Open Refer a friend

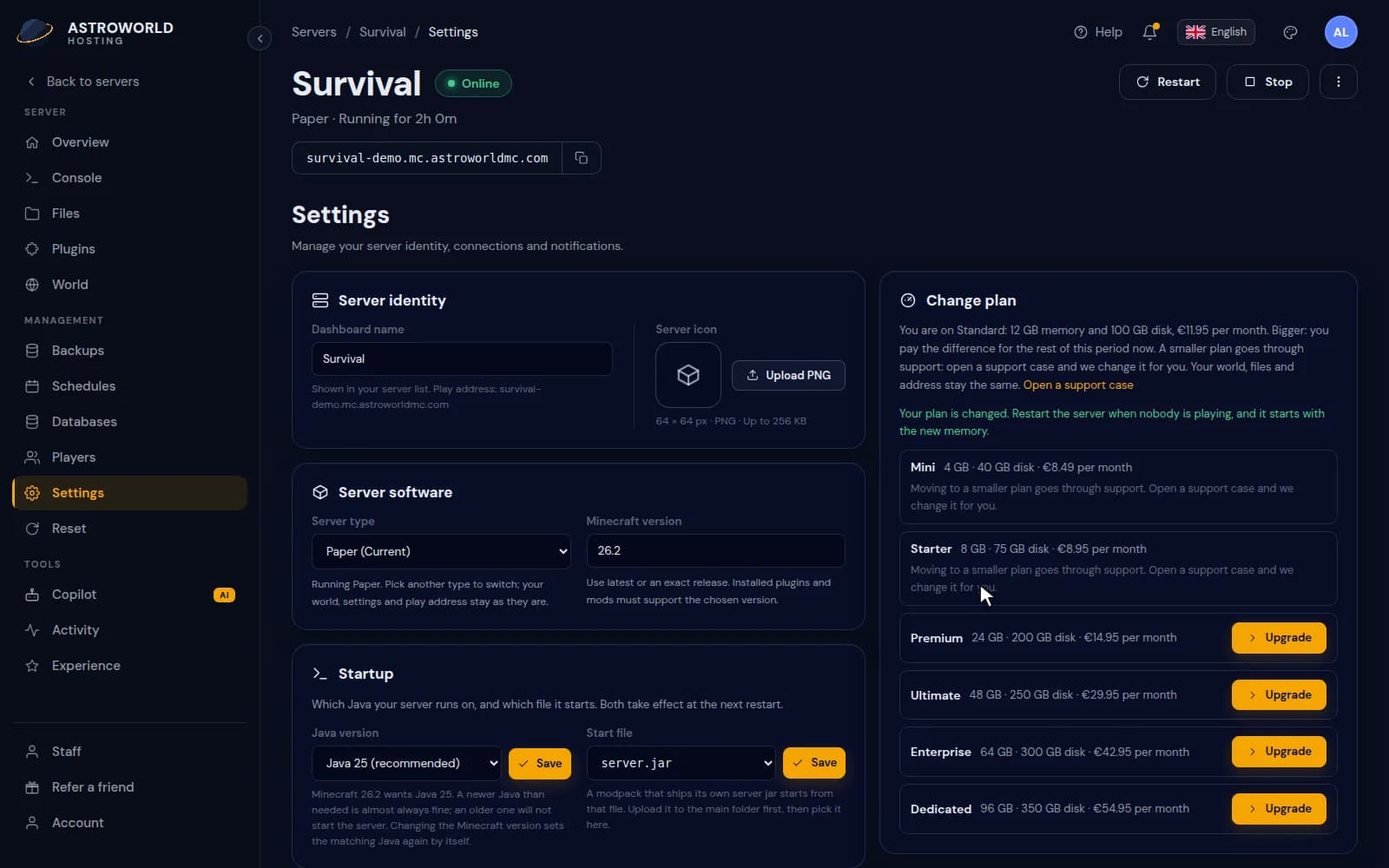coord(130,787)
